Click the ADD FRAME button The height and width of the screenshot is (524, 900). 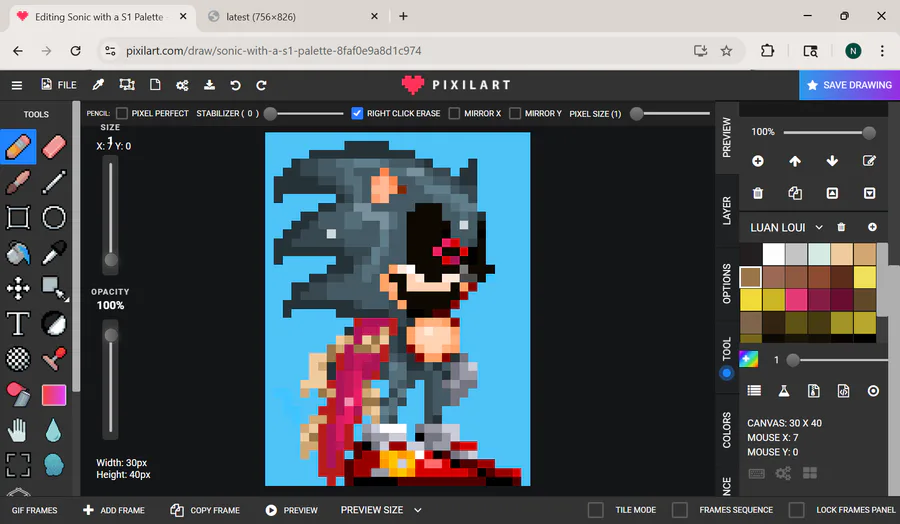point(114,510)
